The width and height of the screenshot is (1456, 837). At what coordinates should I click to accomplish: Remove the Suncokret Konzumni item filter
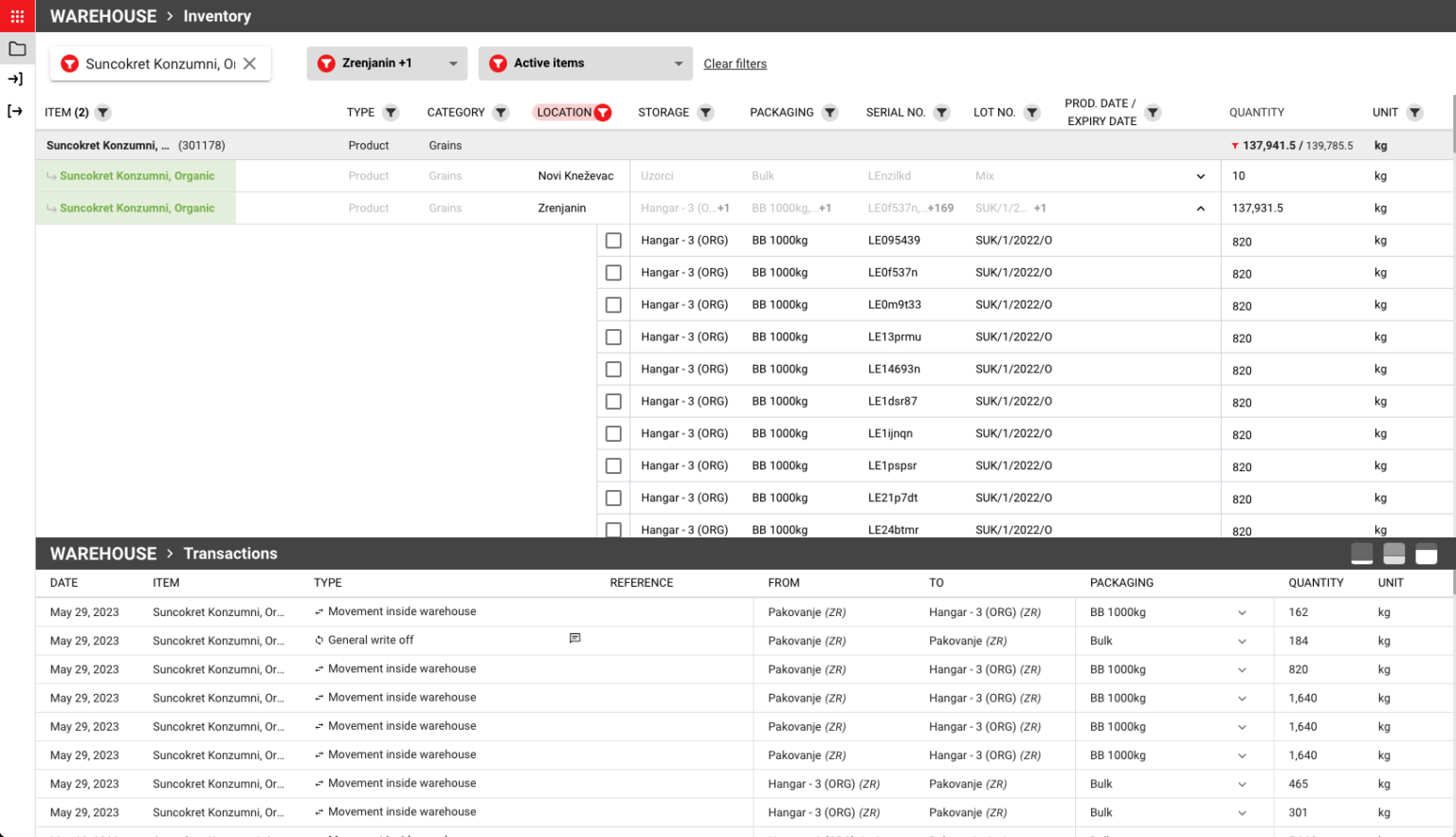pyautogui.click(x=249, y=63)
